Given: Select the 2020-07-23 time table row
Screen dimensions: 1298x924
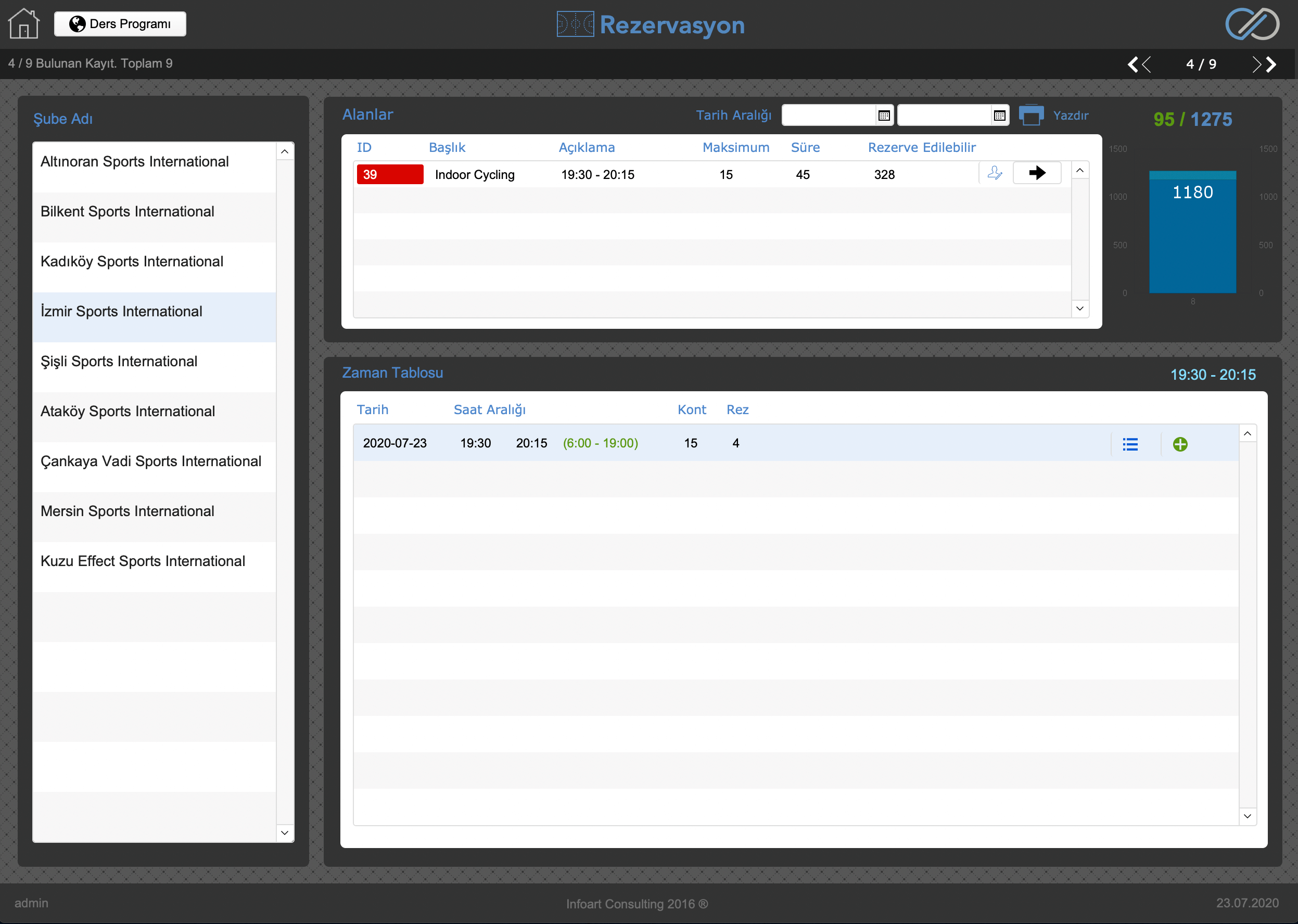Looking at the screenshot, I should (796, 443).
